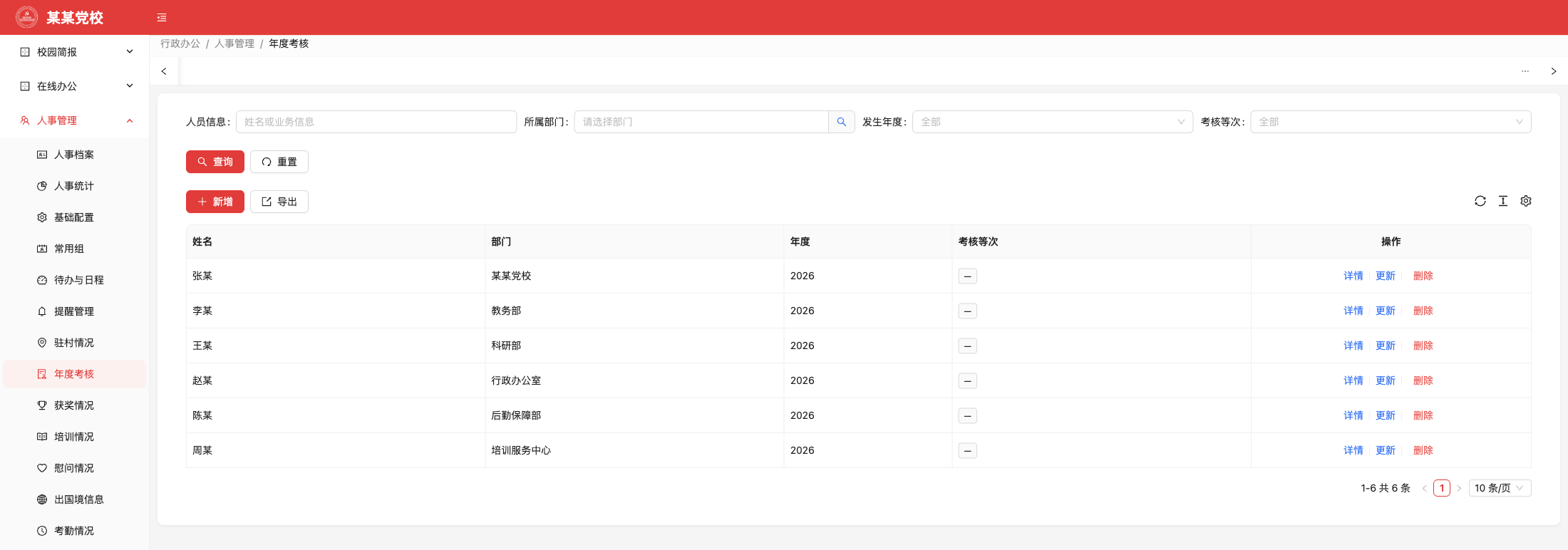Click the 行政办公 breadcrumb
Viewport: 1568px width, 550px height.
click(180, 43)
